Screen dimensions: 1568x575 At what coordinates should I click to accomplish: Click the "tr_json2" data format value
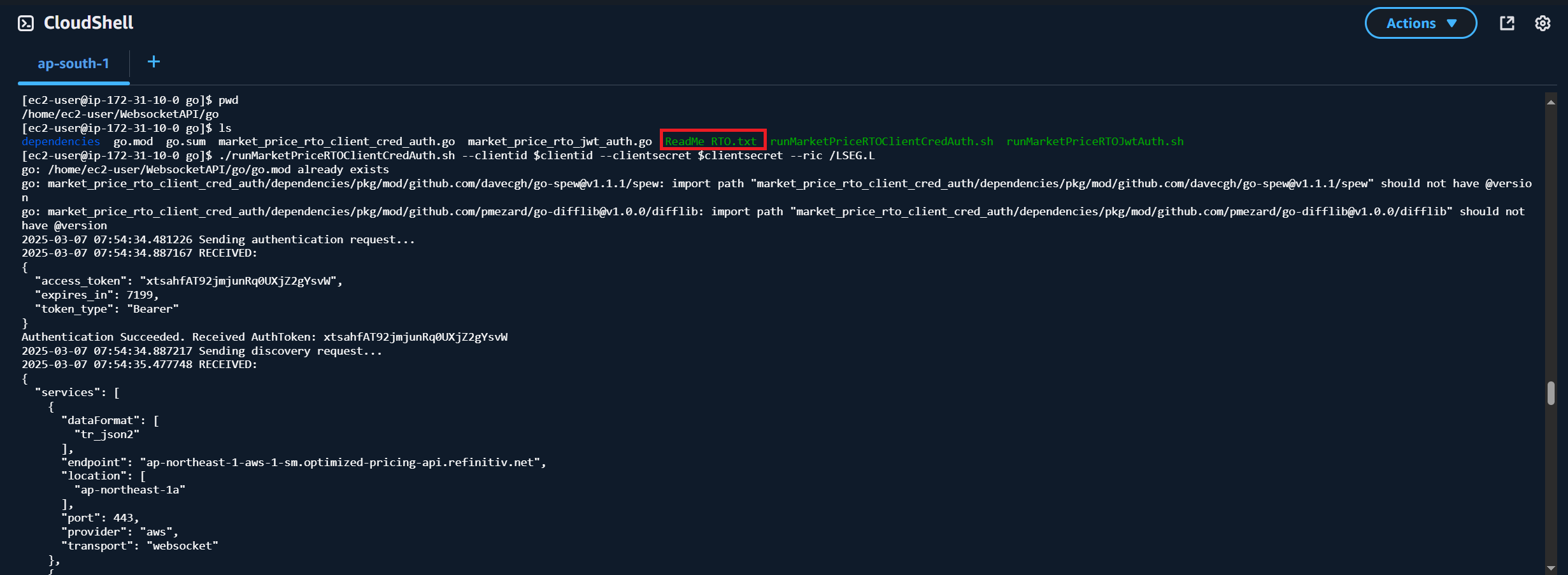107,434
